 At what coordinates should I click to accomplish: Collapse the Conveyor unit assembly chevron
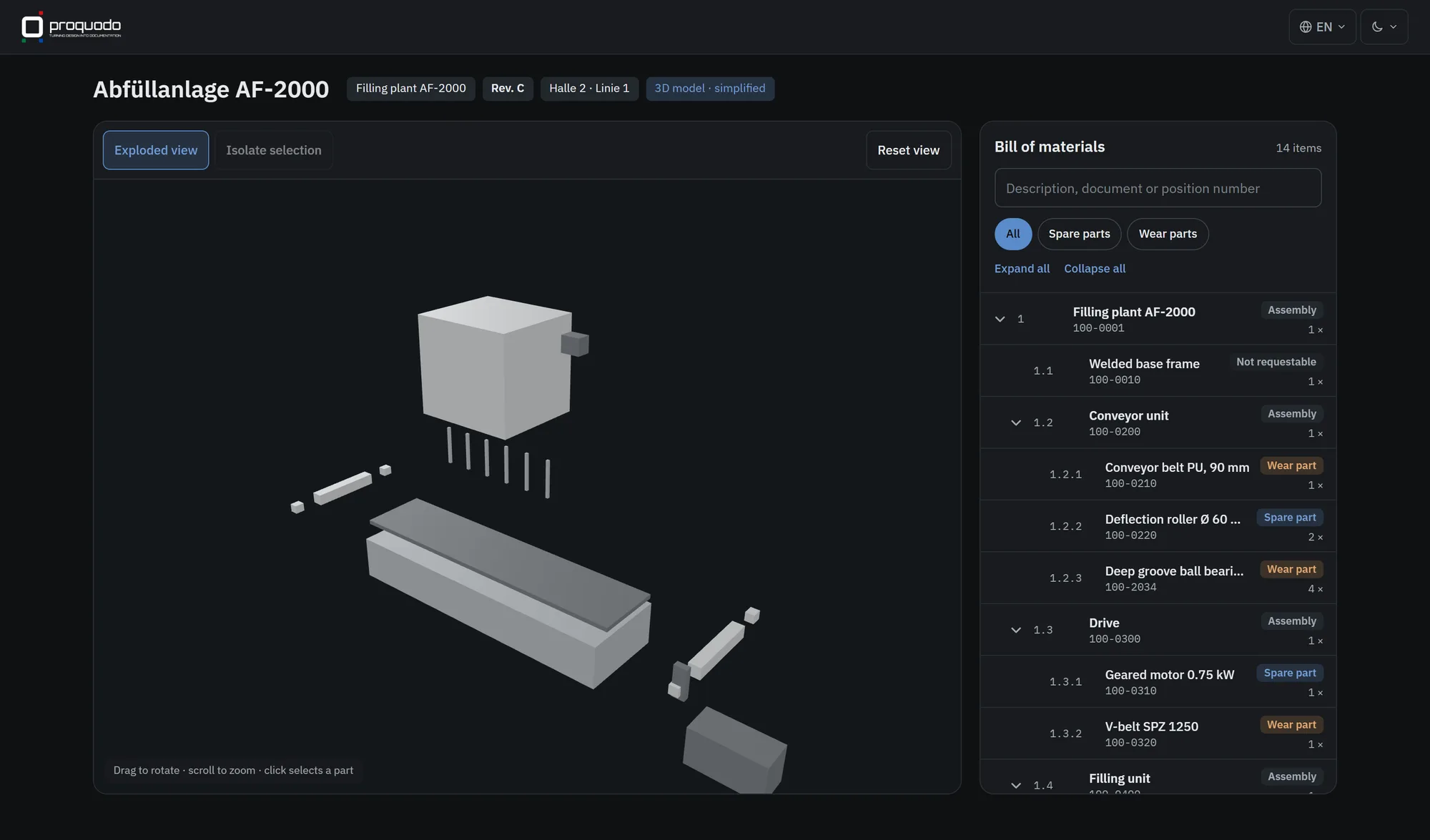click(1015, 423)
